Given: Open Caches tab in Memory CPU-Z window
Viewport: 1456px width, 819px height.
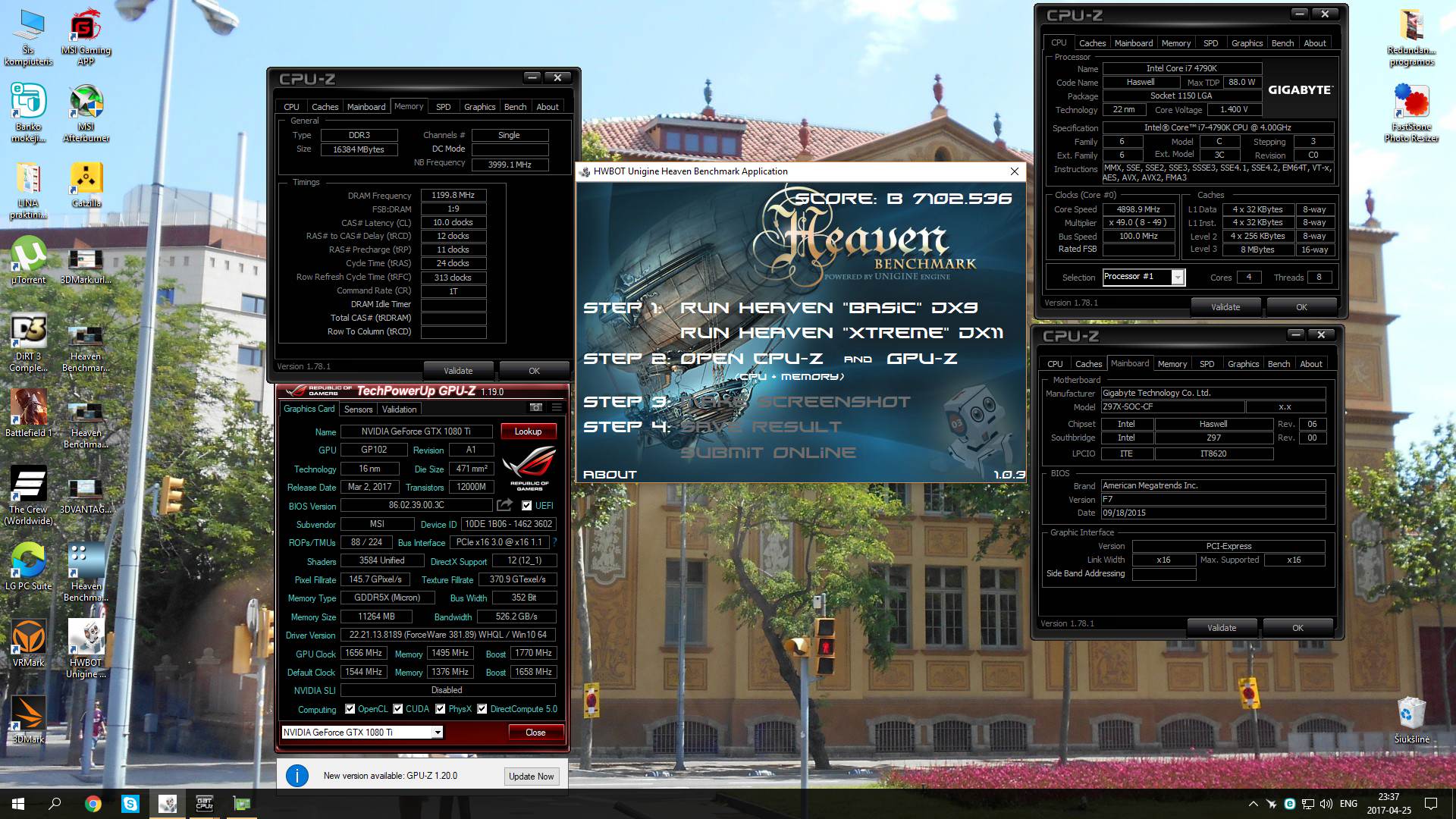Looking at the screenshot, I should pyautogui.click(x=325, y=107).
